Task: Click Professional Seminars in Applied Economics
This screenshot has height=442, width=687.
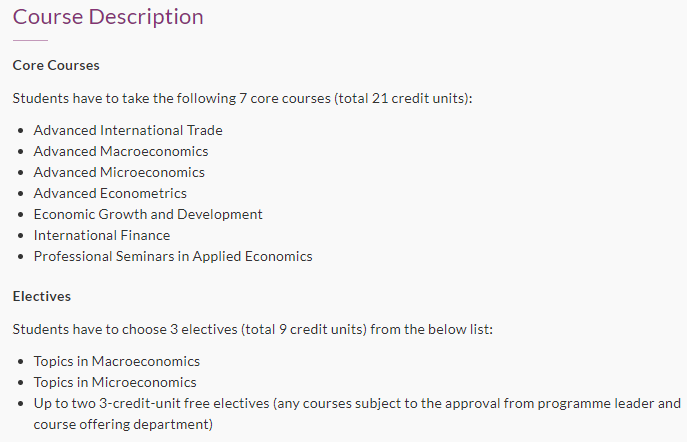Action: (173, 256)
